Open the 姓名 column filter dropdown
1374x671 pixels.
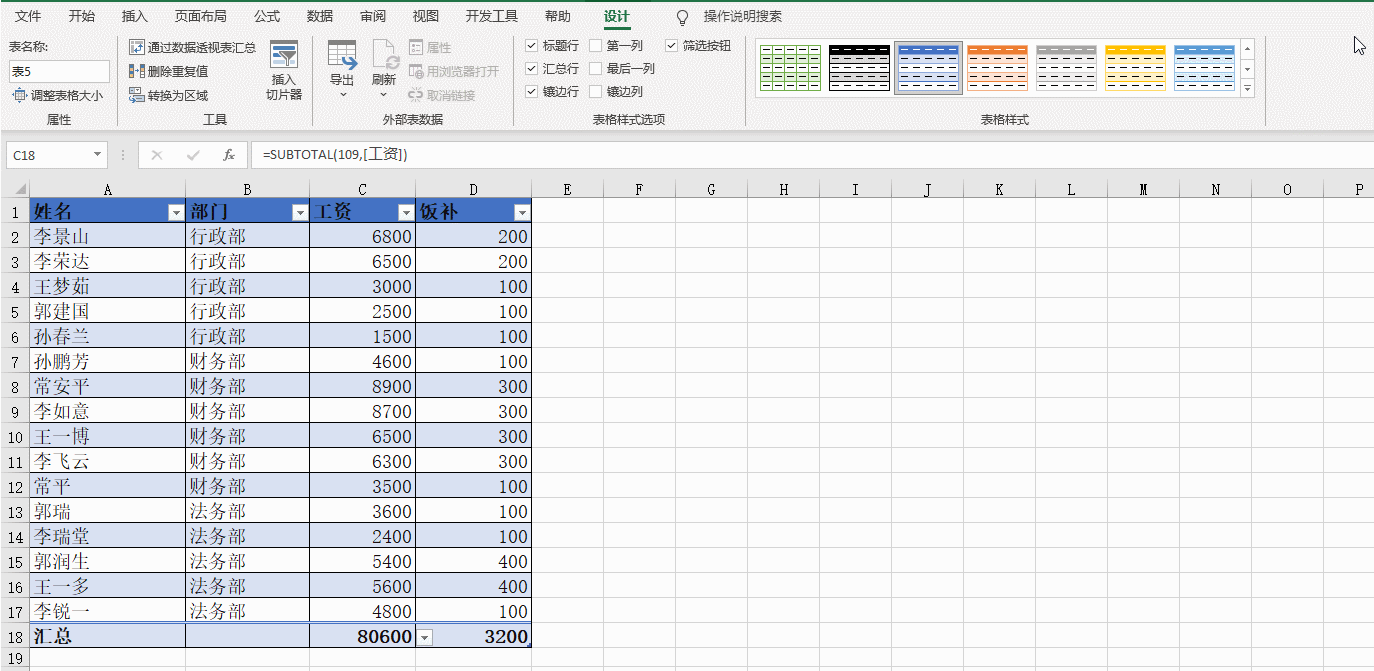click(x=176, y=212)
